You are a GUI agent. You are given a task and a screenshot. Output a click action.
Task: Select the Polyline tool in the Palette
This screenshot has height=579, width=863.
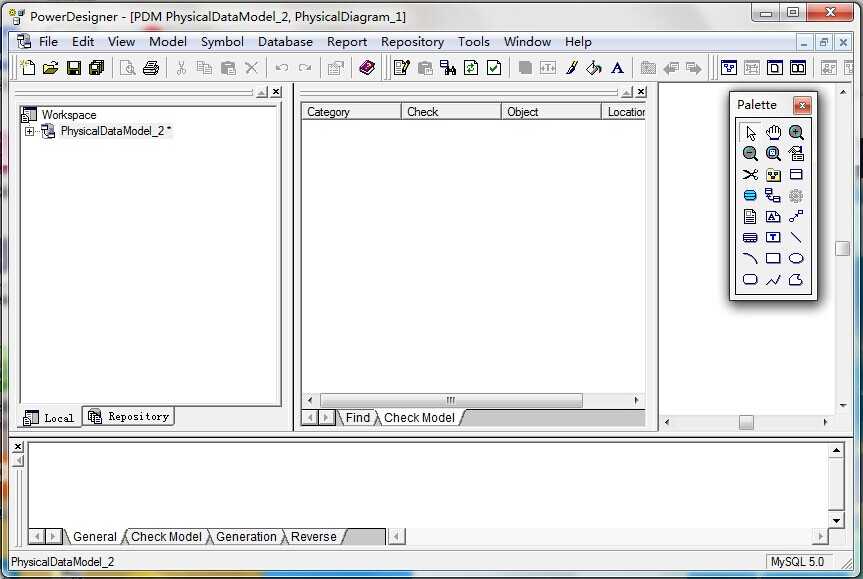tap(773, 279)
